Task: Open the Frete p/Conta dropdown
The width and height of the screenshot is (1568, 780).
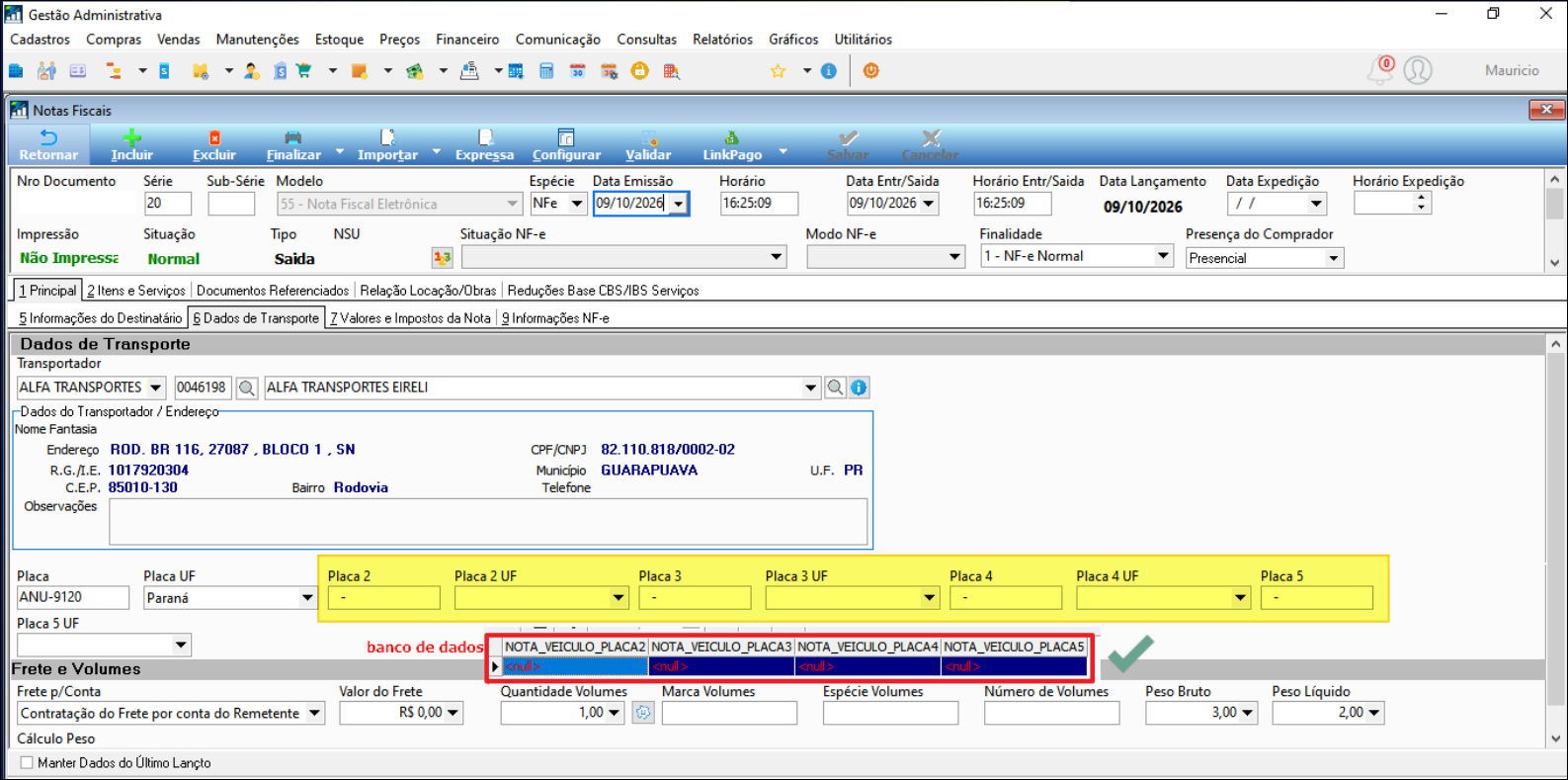Action: coord(314,713)
